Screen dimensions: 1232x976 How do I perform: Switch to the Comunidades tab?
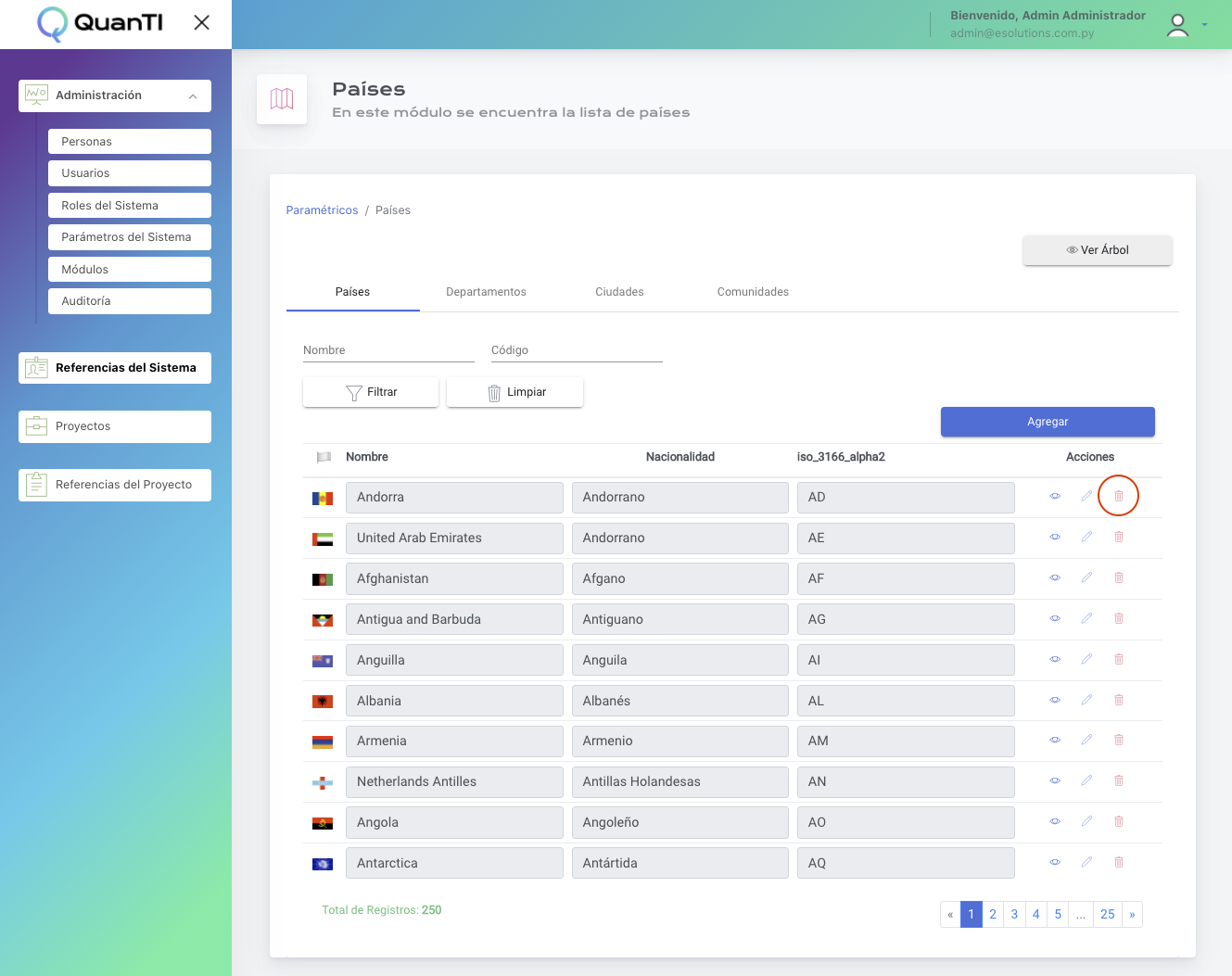pyautogui.click(x=753, y=292)
